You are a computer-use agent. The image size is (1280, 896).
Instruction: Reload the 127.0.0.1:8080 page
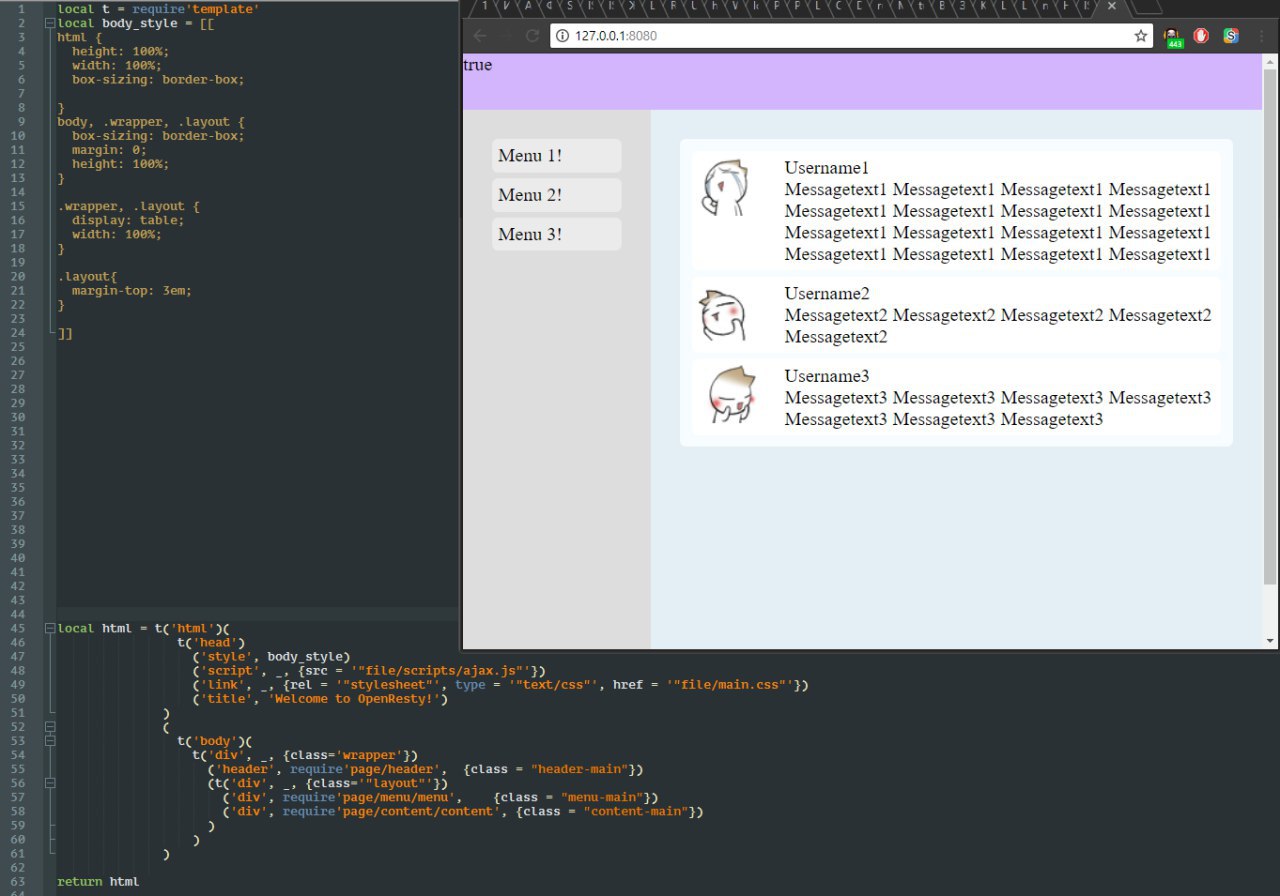(x=532, y=36)
